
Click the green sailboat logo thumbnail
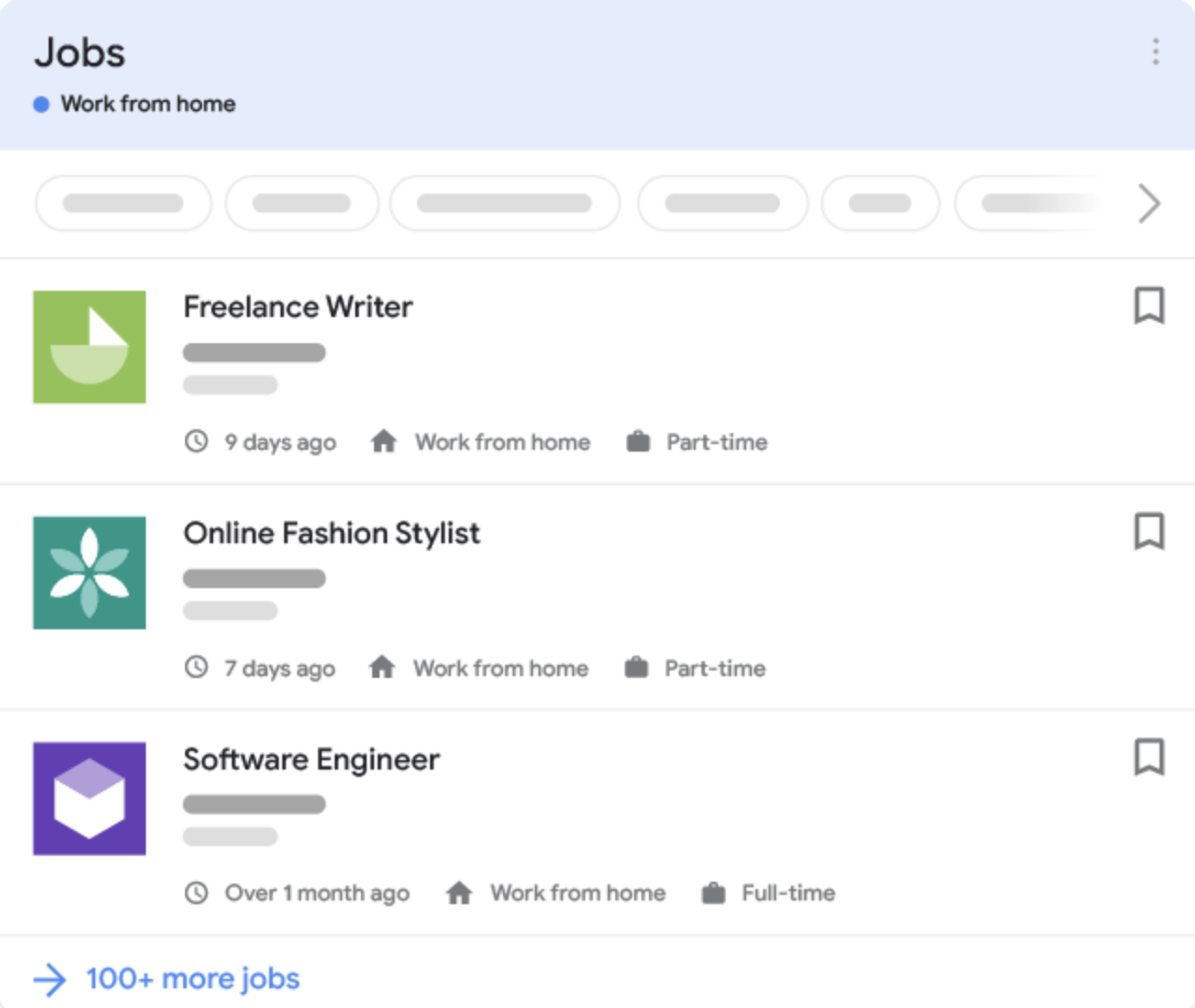[89, 346]
